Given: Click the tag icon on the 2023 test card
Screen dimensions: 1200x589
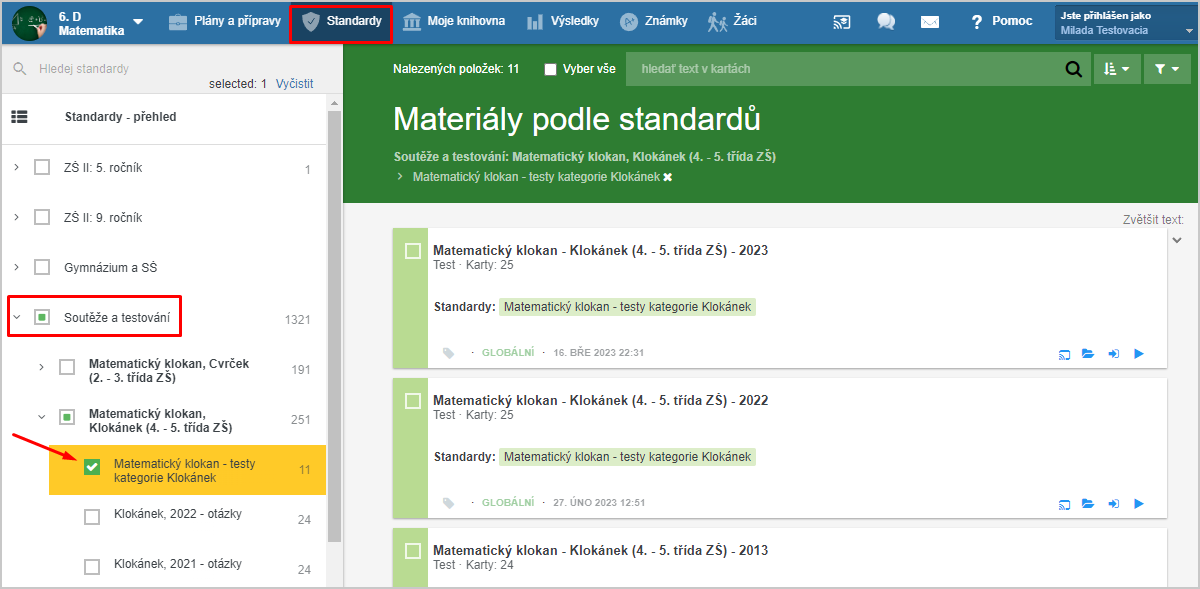Looking at the screenshot, I should [x=449, y=353].
